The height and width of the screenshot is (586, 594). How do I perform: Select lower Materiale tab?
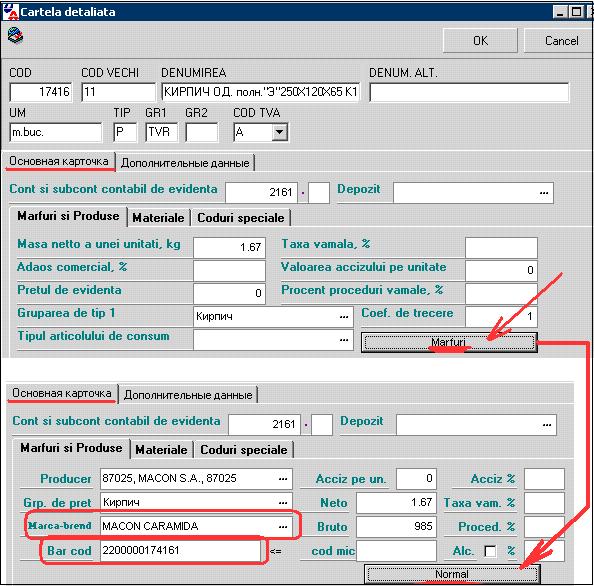[x=161, y=450]
